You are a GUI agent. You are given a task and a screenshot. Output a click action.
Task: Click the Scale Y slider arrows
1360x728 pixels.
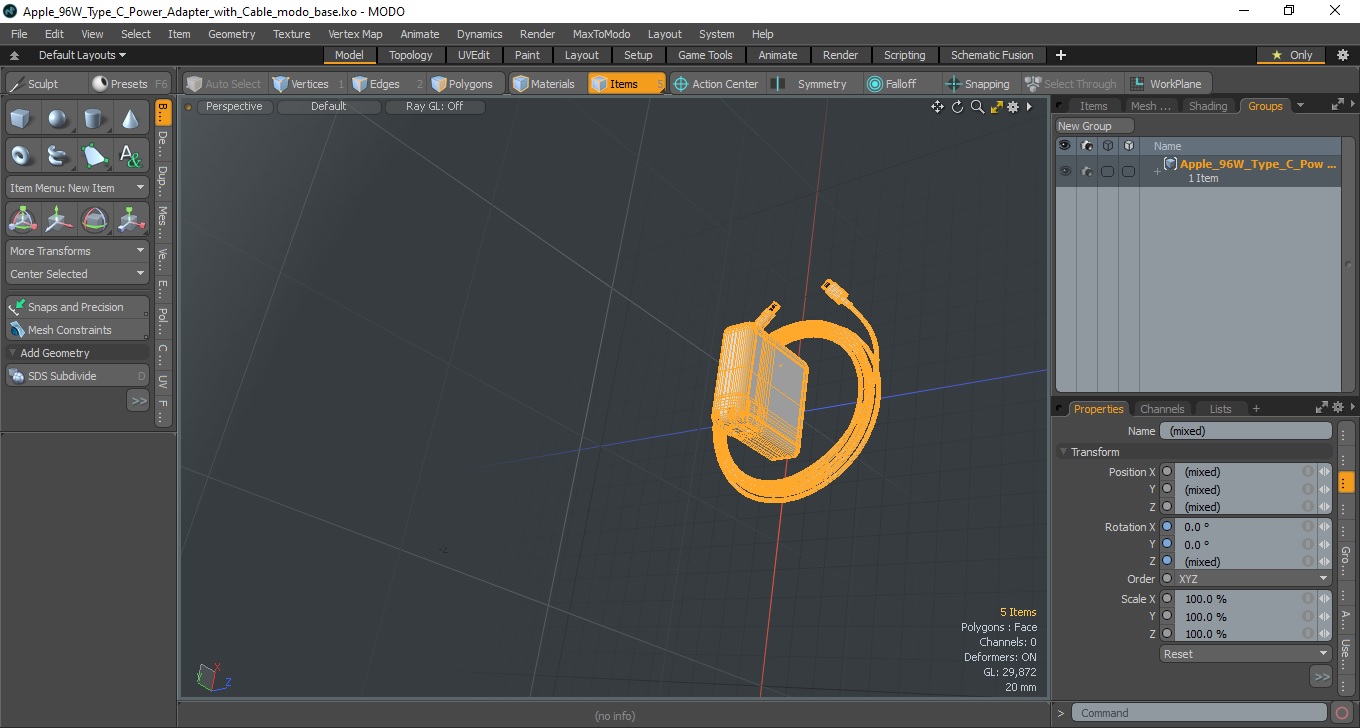click(x=1325, y=617)
